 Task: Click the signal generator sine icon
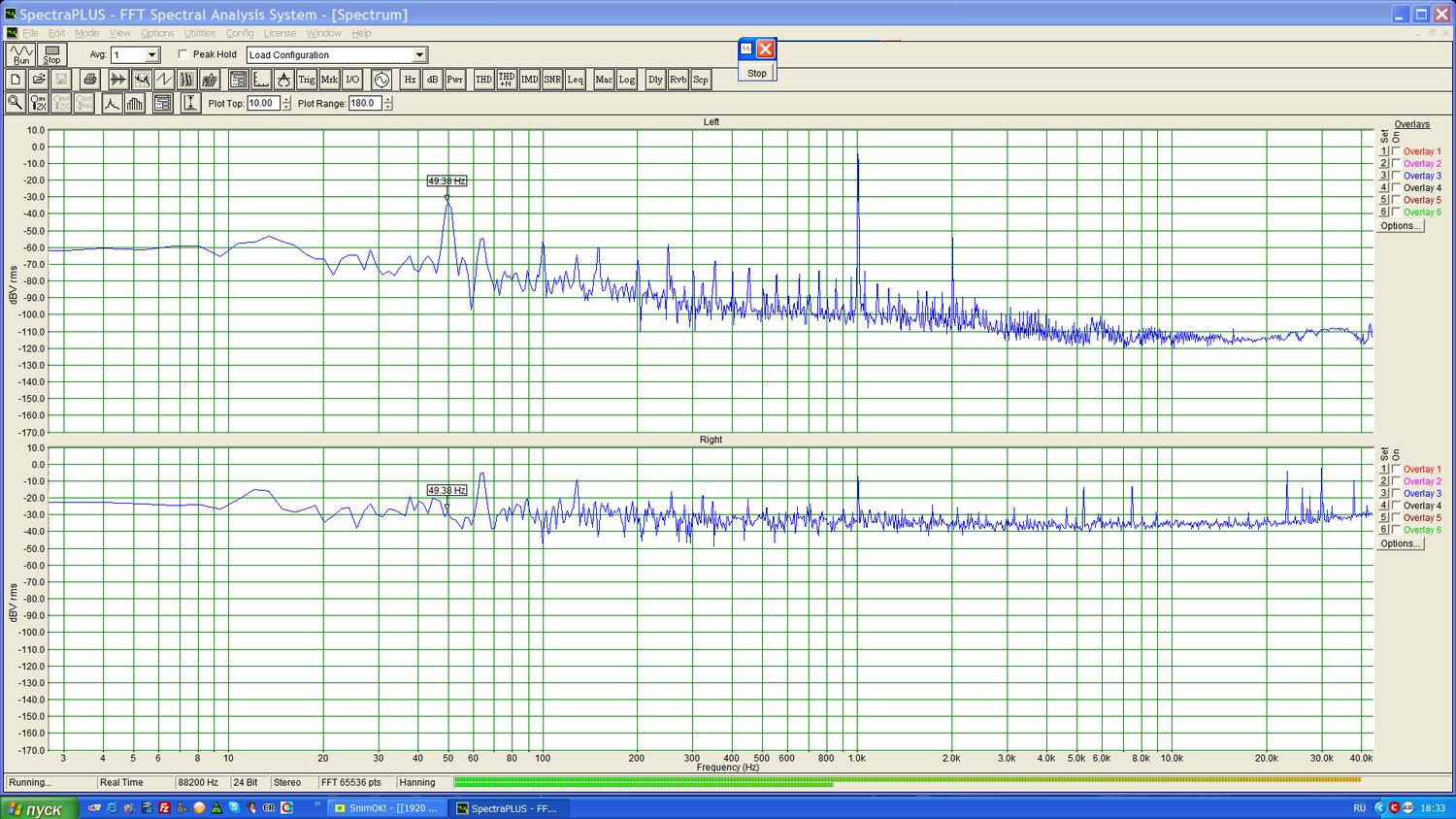381,80
